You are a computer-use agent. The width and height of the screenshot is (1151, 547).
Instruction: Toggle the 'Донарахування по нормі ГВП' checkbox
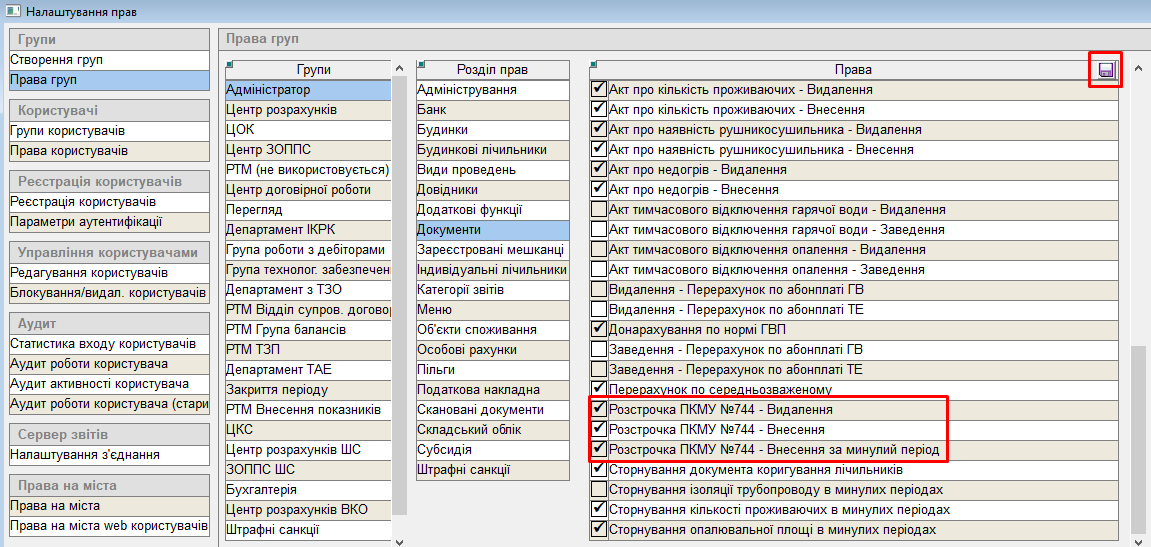click(x=599, y=329)
